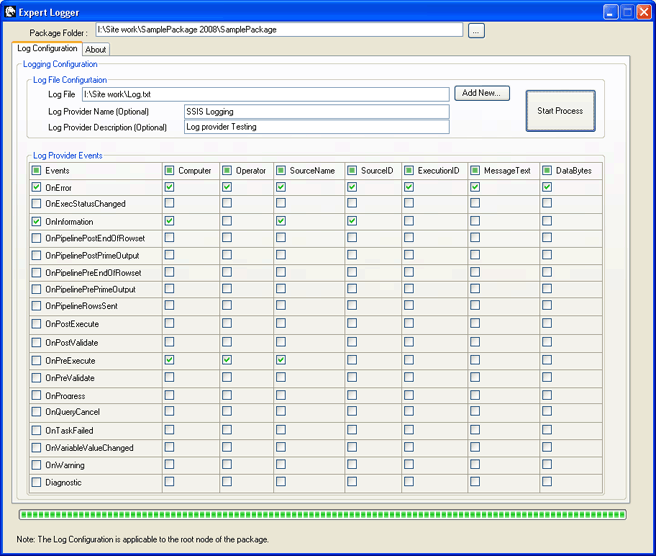
Task: Click the Log File path field
Action: click(x=265, y=94)
